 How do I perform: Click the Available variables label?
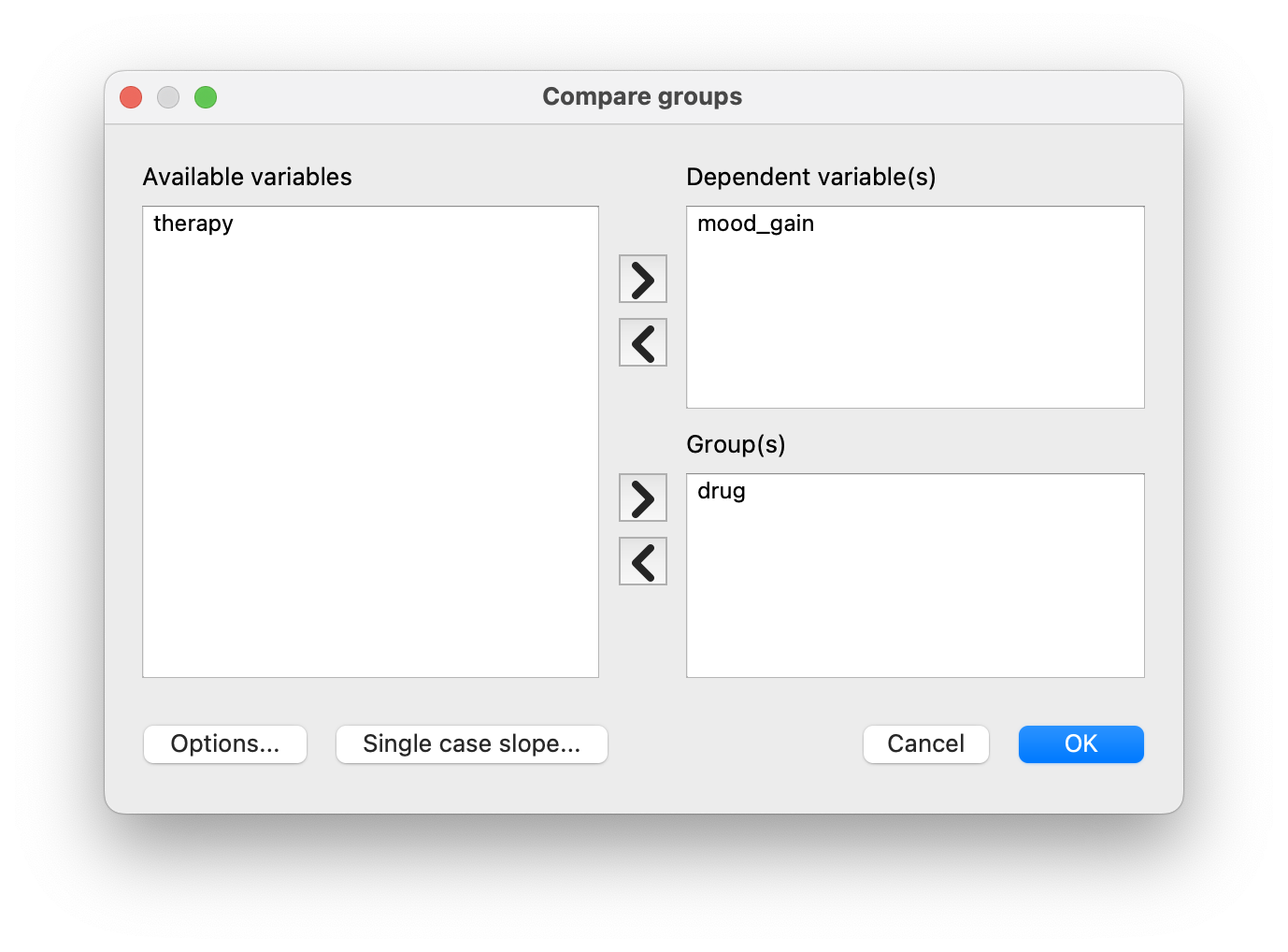[x=247, y=177]
